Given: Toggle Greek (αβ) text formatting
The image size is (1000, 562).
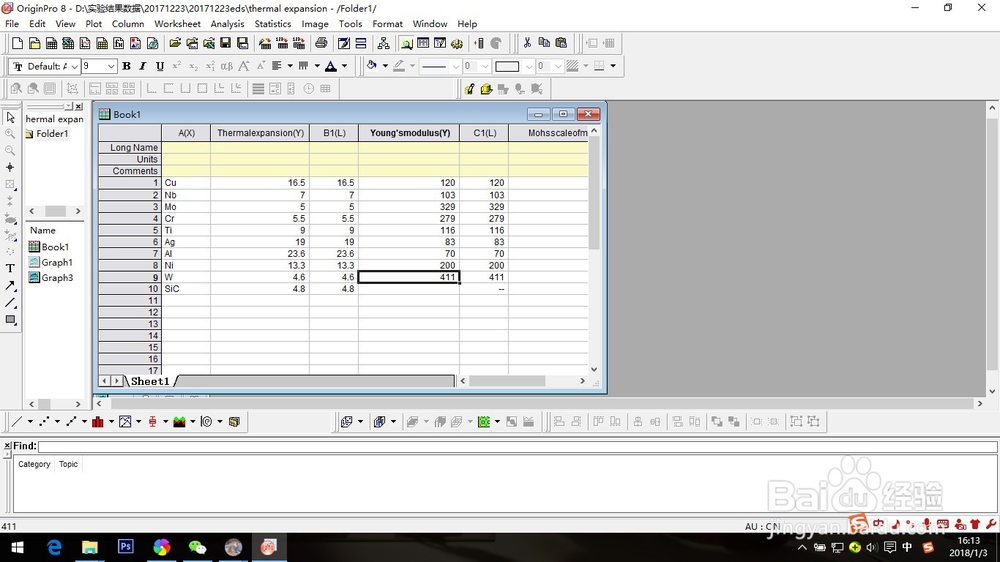Looking at the screenshot, I should tap(226, 66).
